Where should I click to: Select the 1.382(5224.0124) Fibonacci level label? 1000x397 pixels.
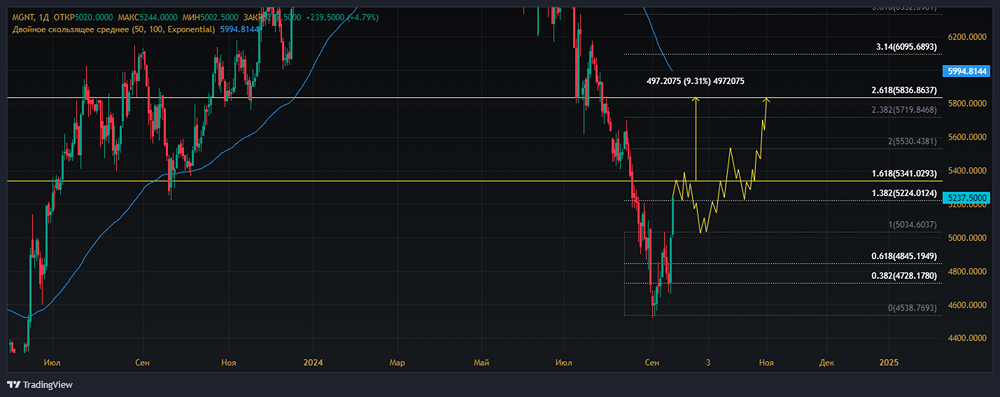(904, 192)
